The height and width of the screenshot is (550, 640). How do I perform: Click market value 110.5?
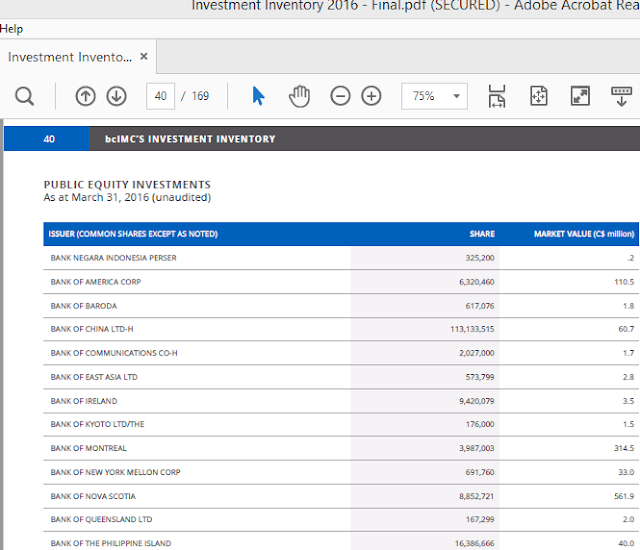pos(624,282)
